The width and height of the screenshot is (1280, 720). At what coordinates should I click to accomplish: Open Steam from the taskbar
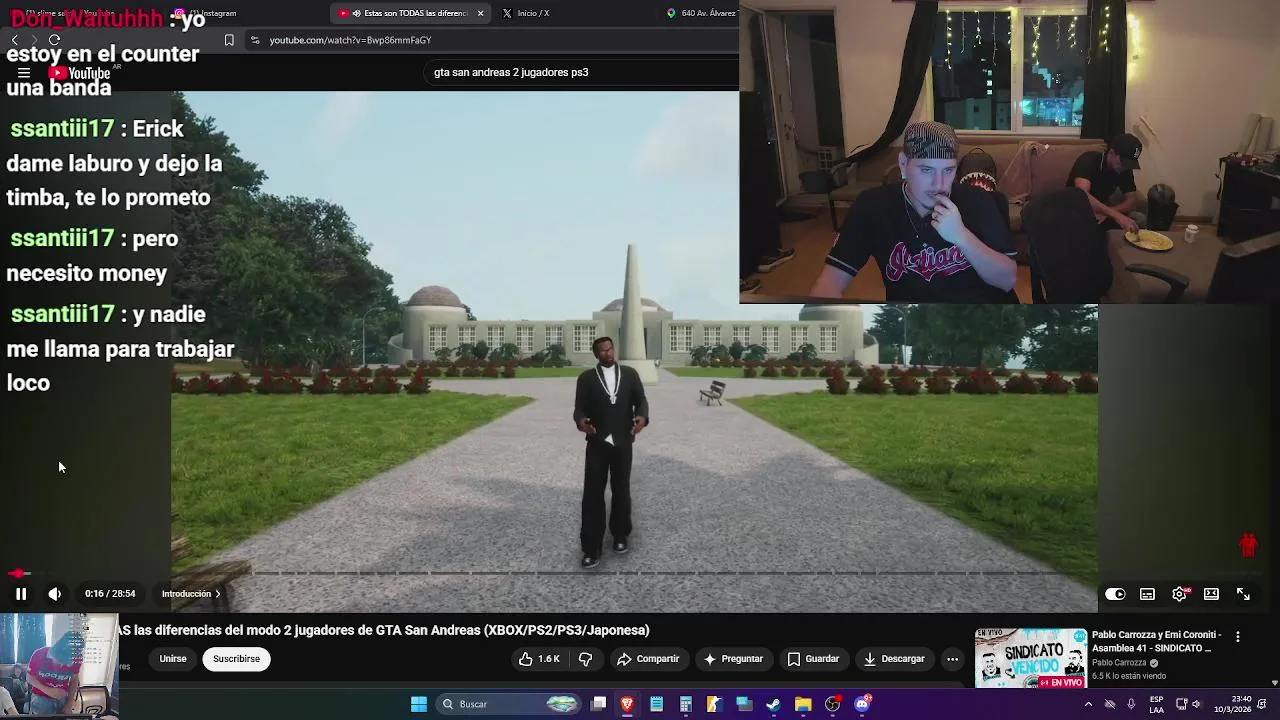click(x=773, y=704)
